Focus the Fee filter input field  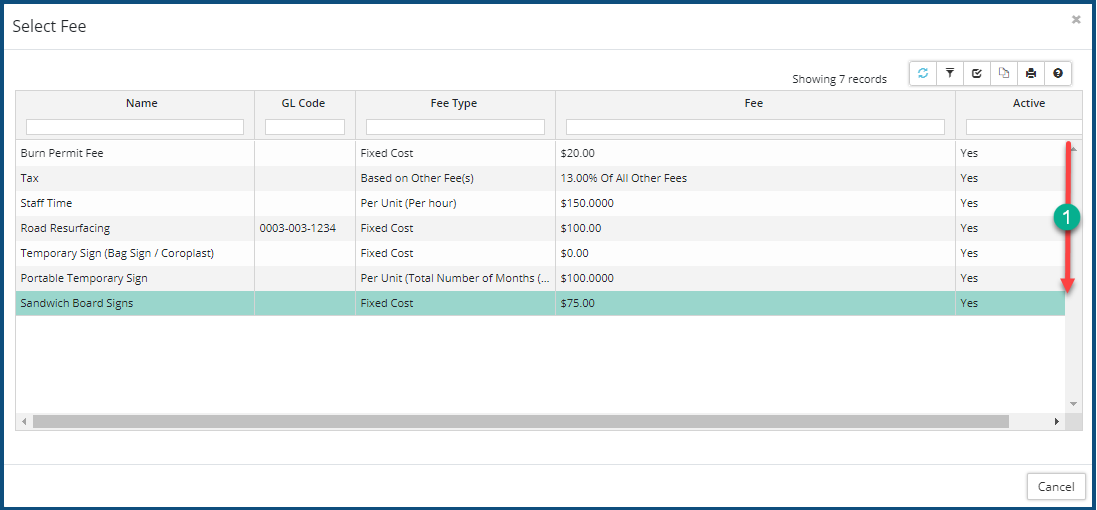(755, 127)
